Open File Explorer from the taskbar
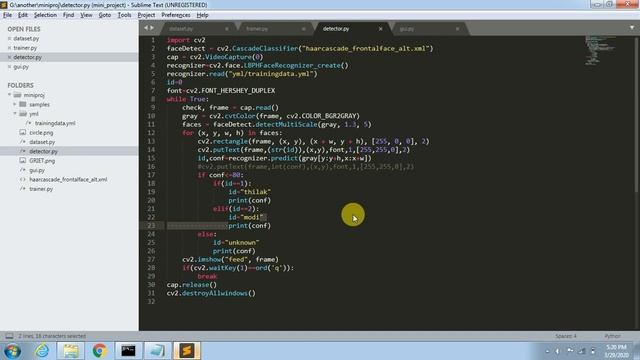 71,351
